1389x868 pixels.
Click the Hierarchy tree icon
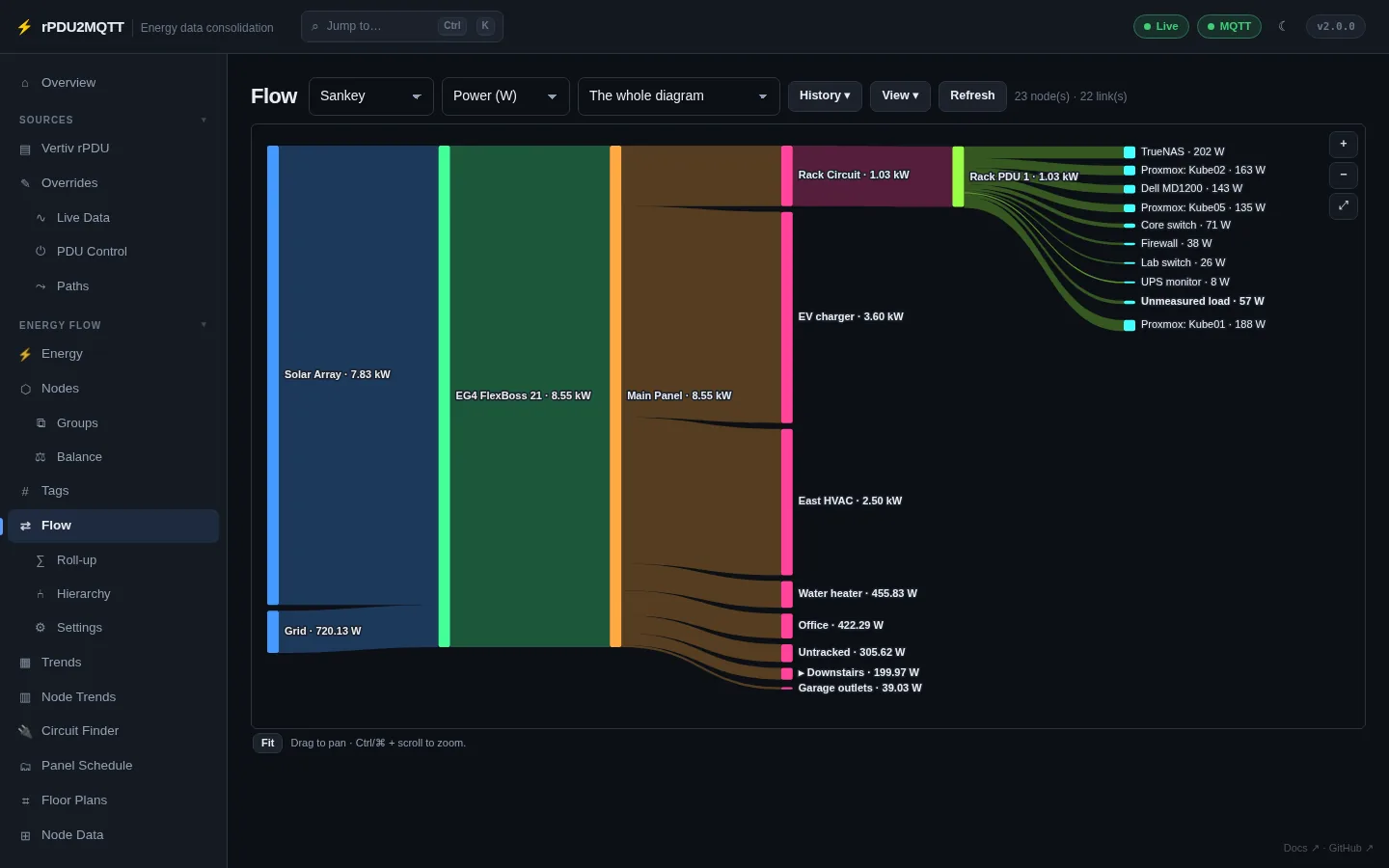click(41, 594)
